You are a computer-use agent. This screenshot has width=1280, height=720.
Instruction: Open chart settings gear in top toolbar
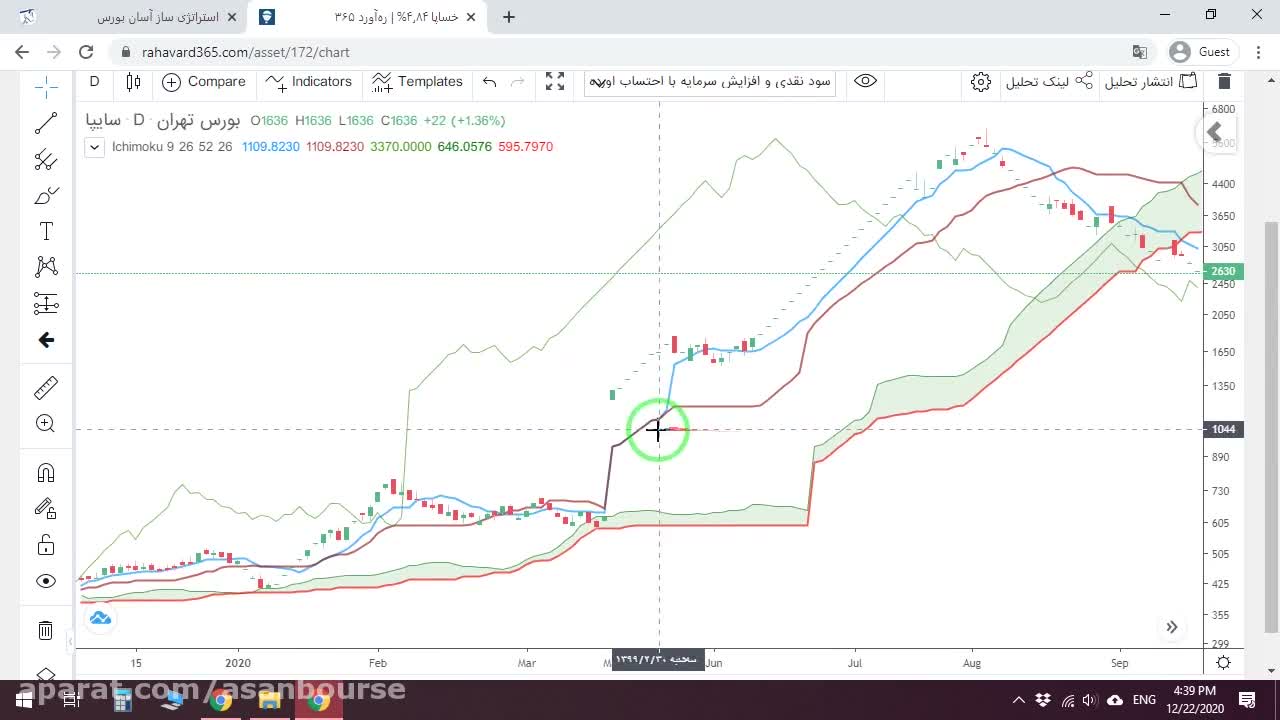(981, 82)
